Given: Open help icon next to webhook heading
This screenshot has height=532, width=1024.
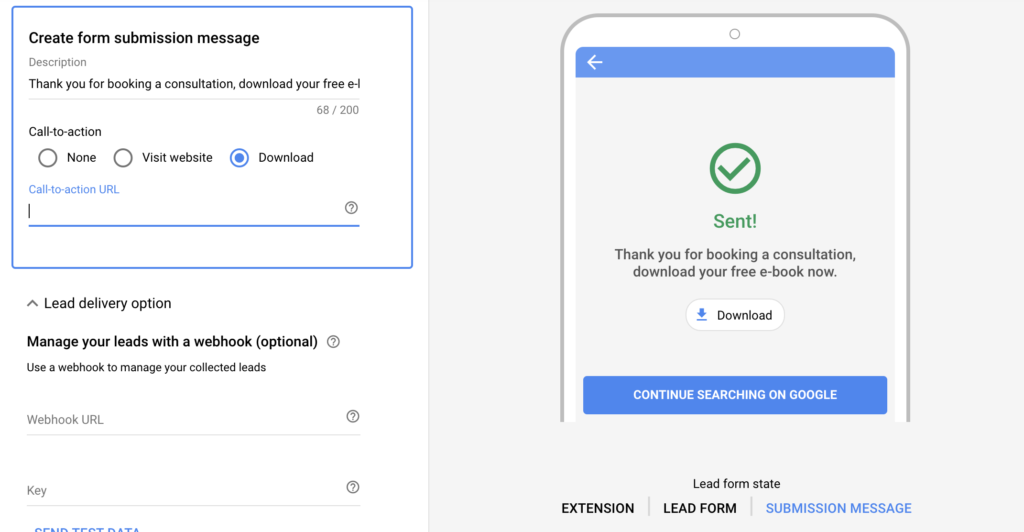Looking at the screenshot, I should pyautogui.click(x=333, y=341).
